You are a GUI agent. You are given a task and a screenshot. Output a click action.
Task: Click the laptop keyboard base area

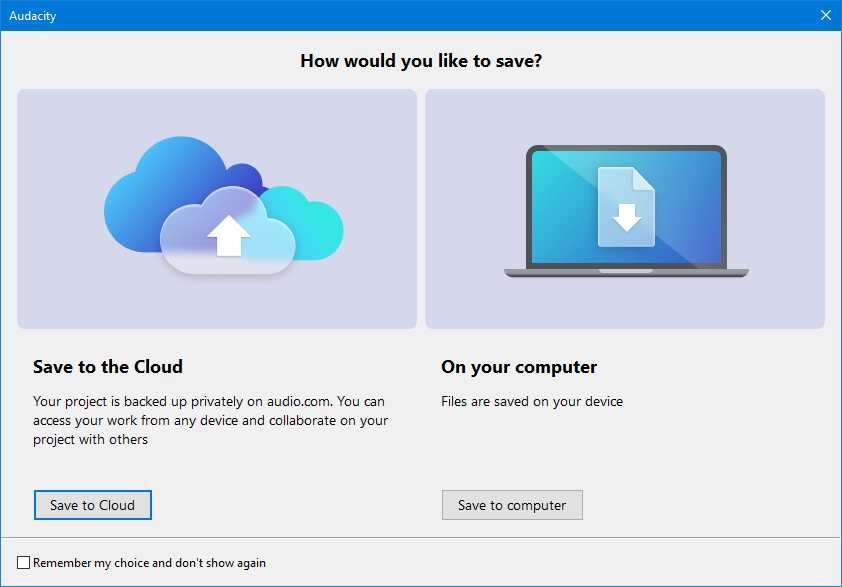coord(625,270)
